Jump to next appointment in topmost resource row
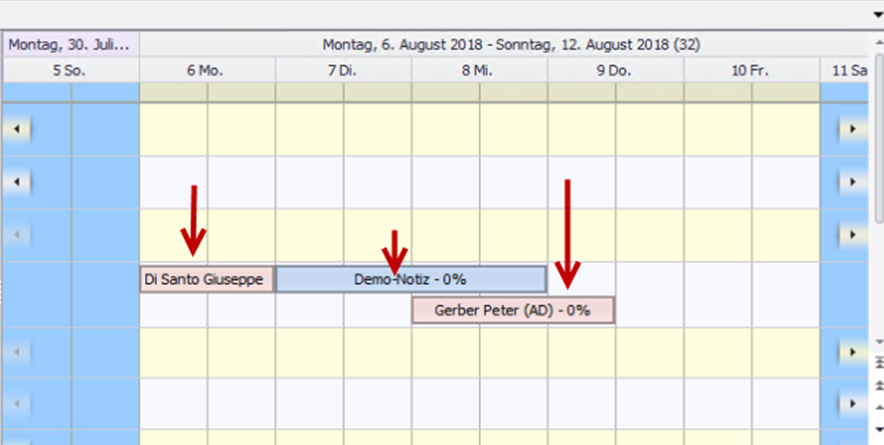 (853, 129)
